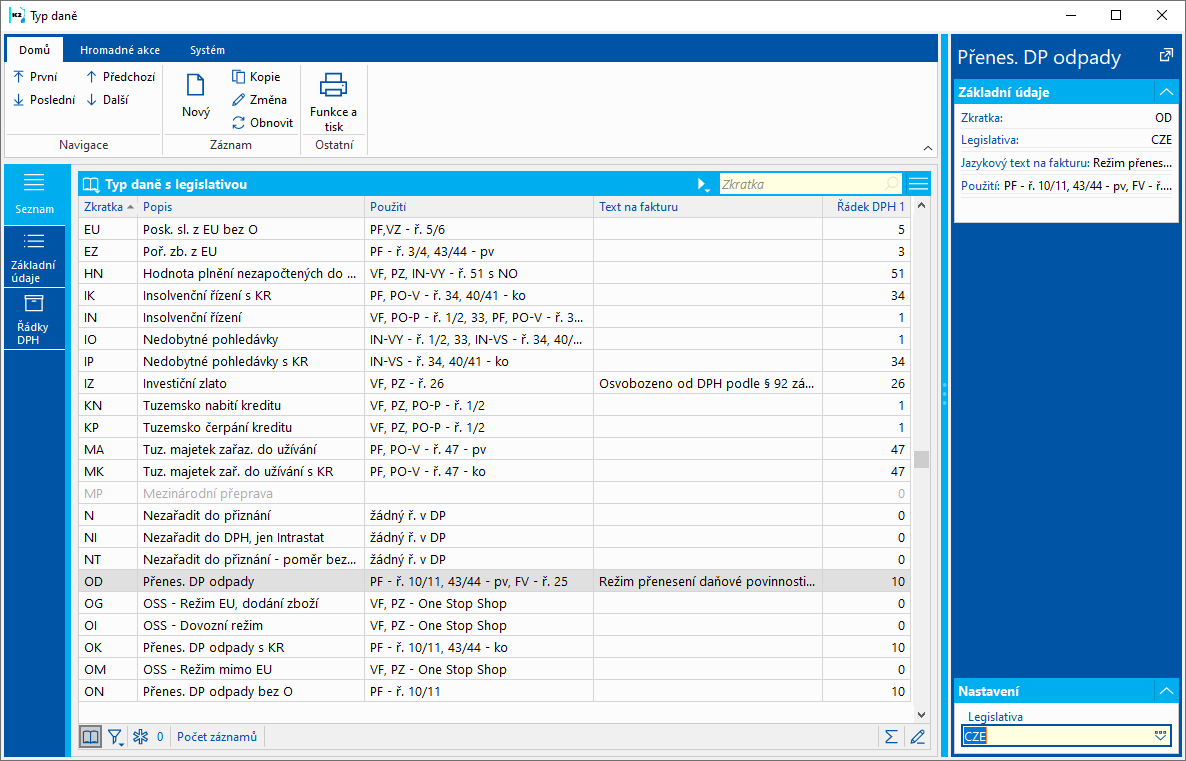
Task: Refresh with the Obnovit button
Action: coord(262,122)
